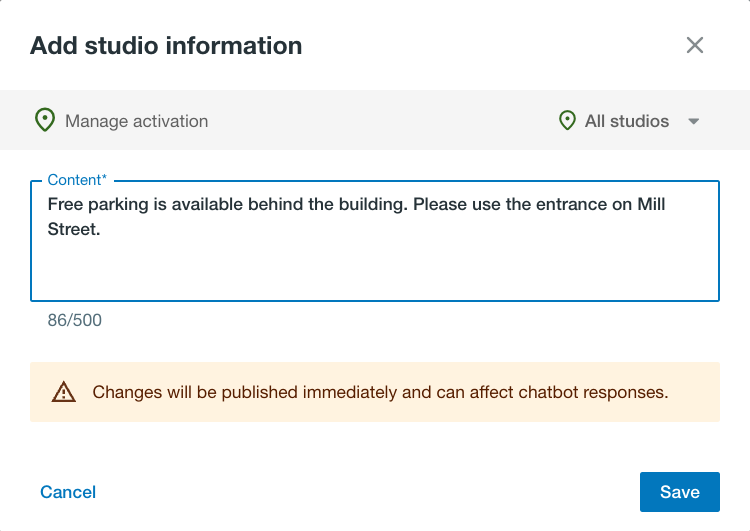Save the studio information

click(680, 492)
